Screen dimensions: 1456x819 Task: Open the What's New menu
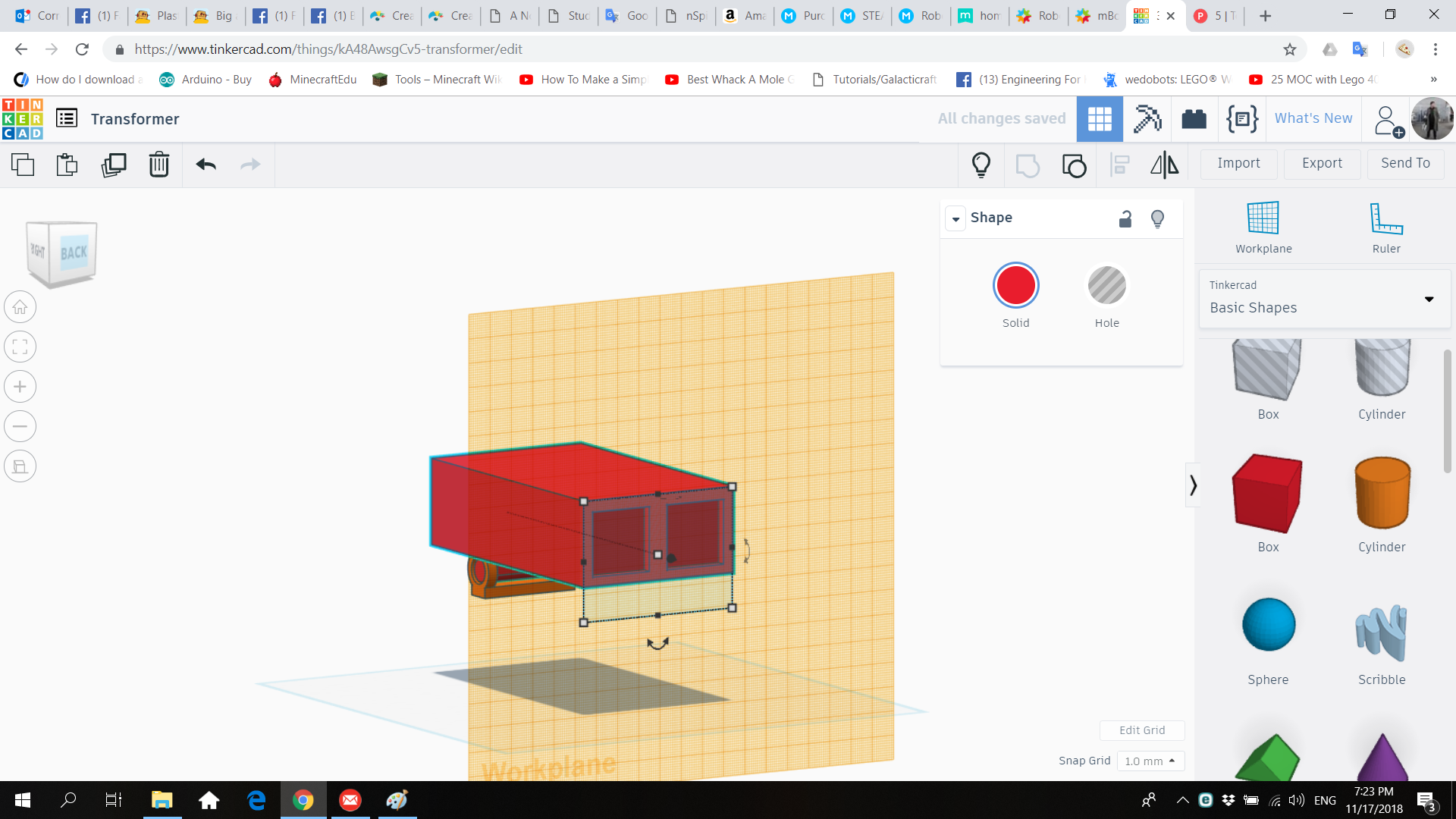[x=1313, y=118]
